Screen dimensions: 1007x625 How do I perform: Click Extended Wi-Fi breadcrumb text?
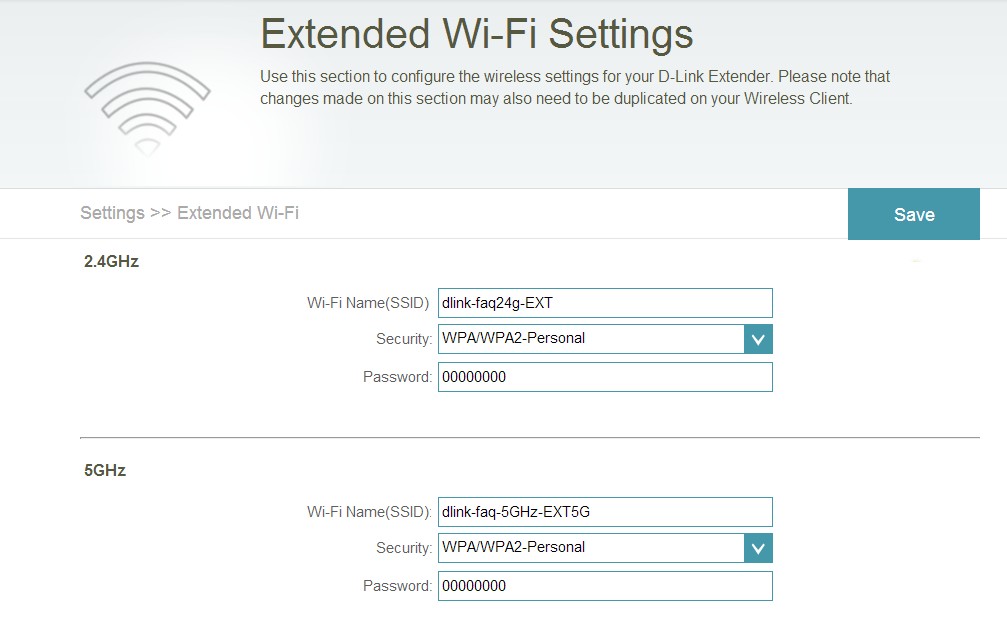pyautogui.click(x=238, y=213)
